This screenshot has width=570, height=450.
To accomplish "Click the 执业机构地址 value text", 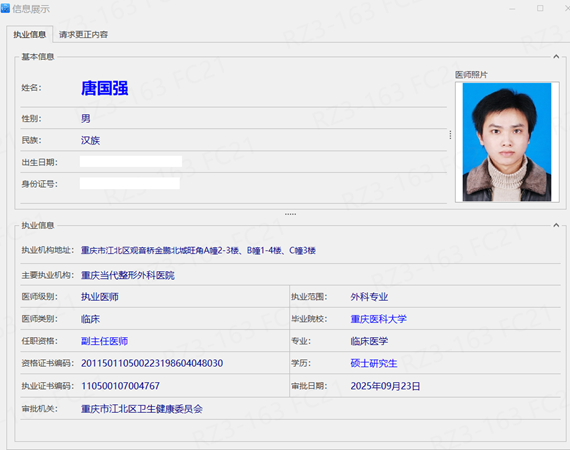I will pyautogui.click(x=198, y=250).
